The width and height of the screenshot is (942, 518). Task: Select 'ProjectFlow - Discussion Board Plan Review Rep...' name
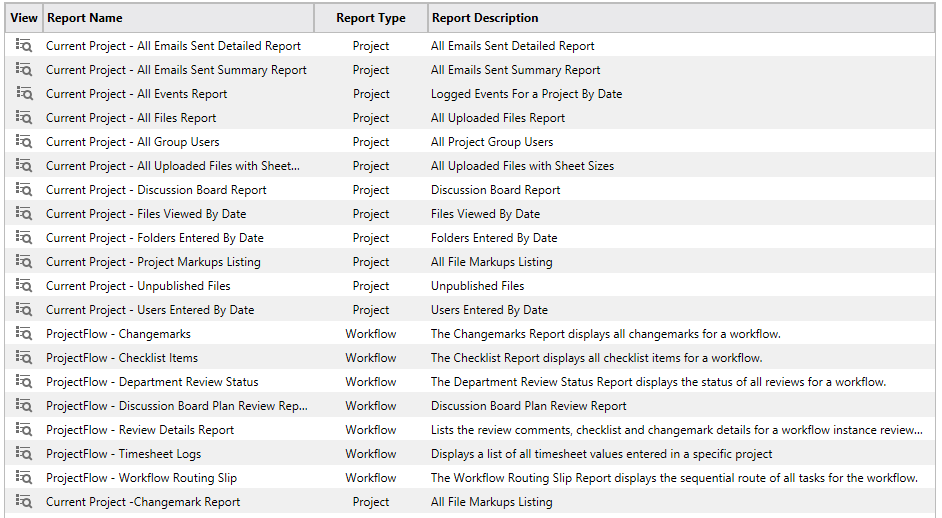[x=177, y=407]
